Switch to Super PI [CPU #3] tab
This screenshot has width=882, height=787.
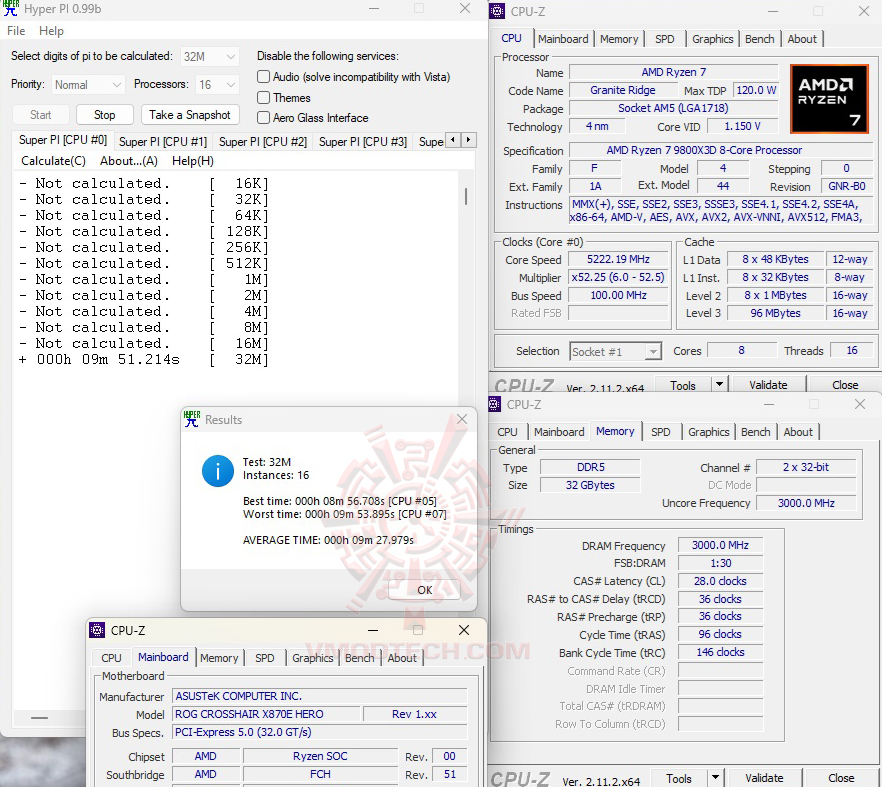363,142
